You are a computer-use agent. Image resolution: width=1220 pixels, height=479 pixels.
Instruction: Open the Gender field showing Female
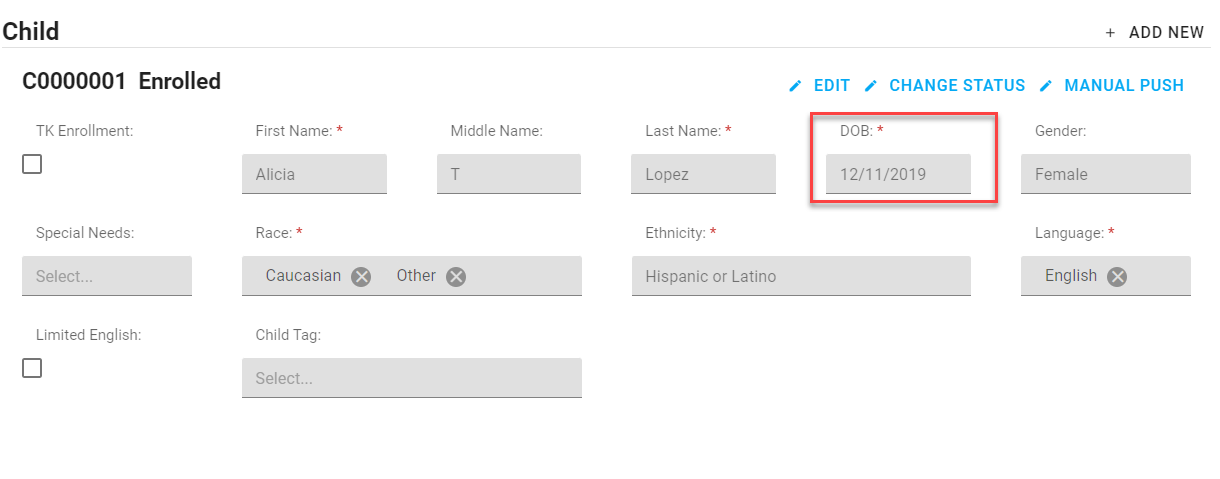(1105, 174)
